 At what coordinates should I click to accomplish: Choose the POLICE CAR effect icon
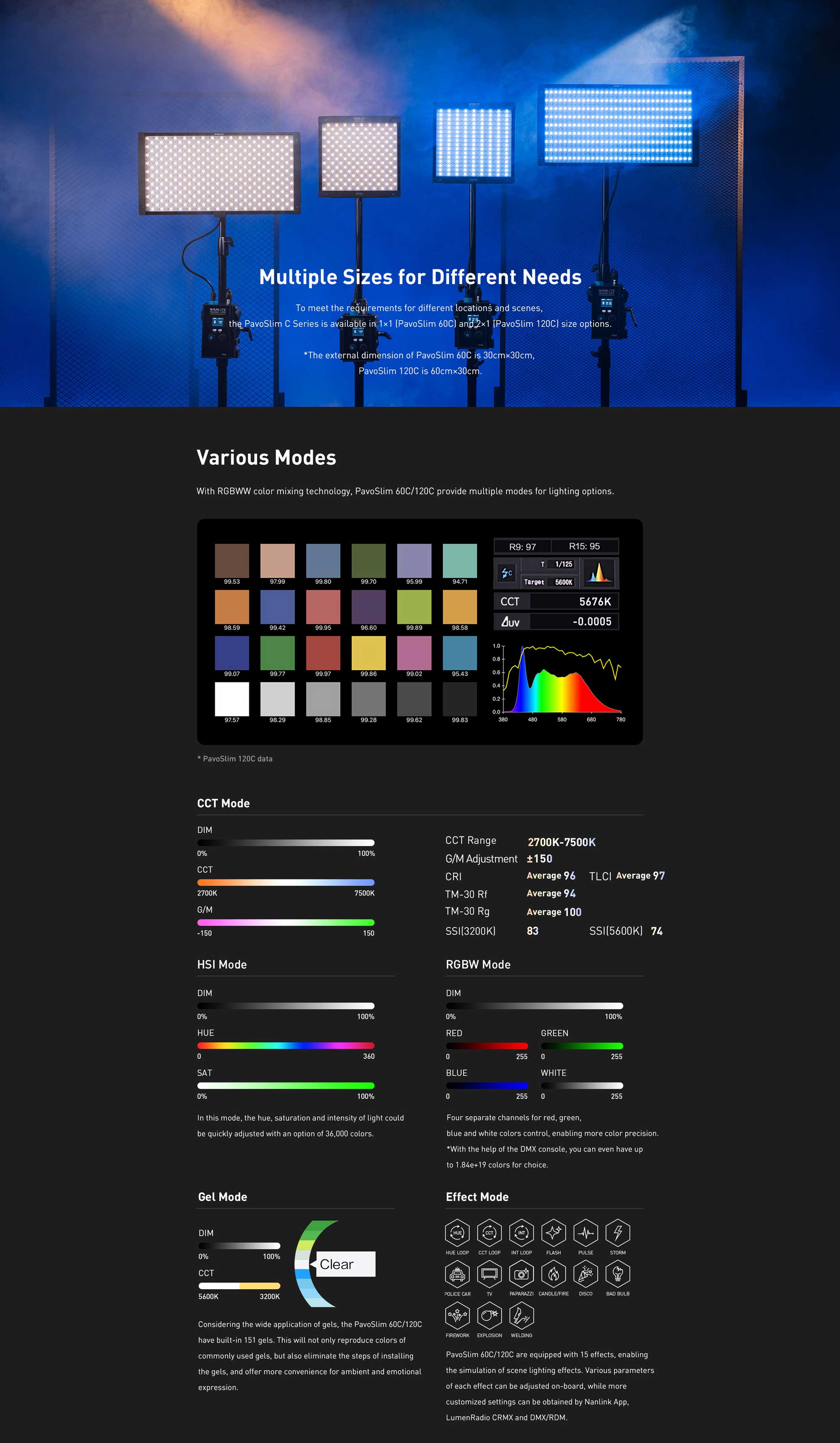[x=457, y=1274]
